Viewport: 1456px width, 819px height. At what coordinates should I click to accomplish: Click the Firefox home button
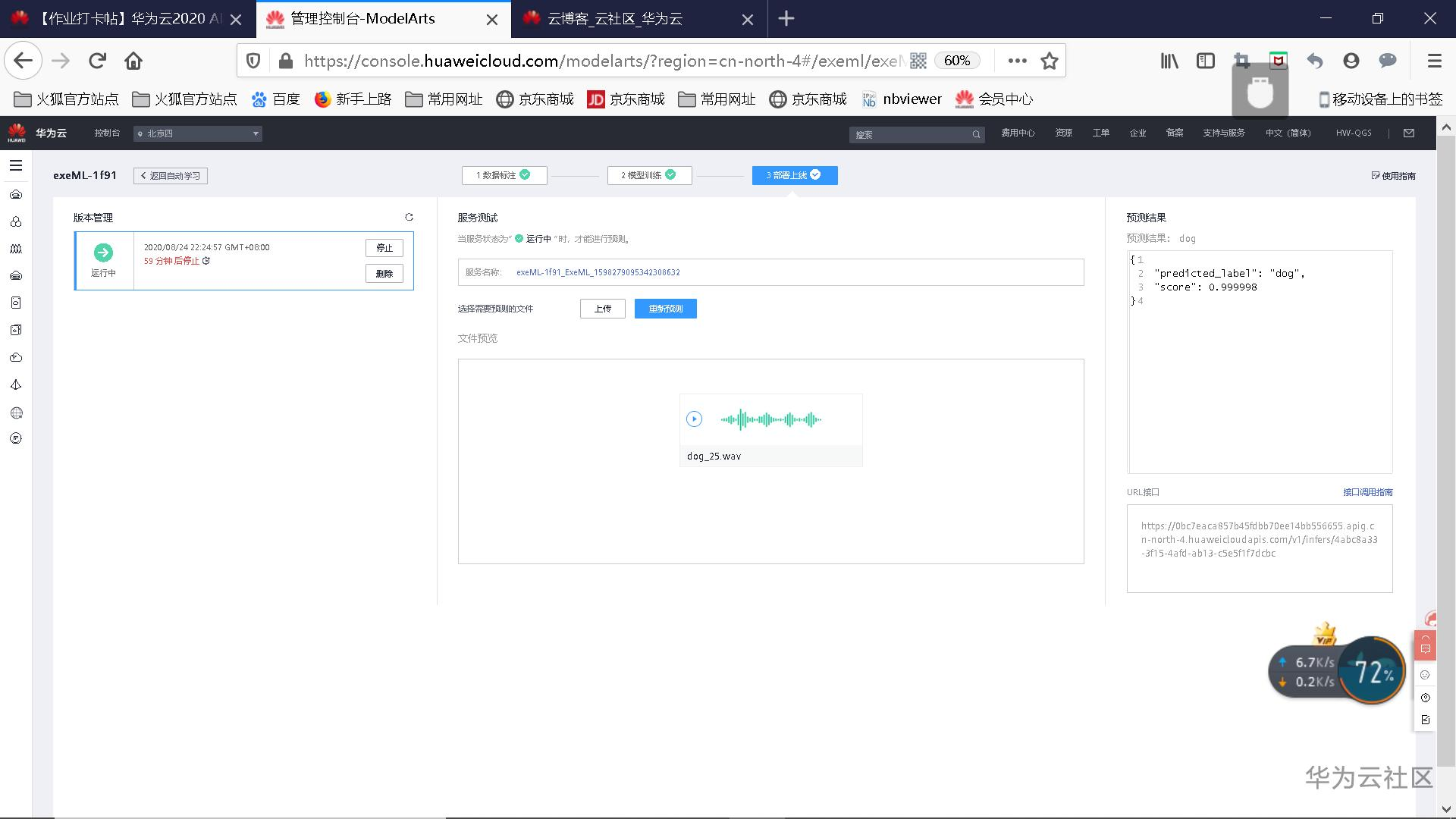133,61
